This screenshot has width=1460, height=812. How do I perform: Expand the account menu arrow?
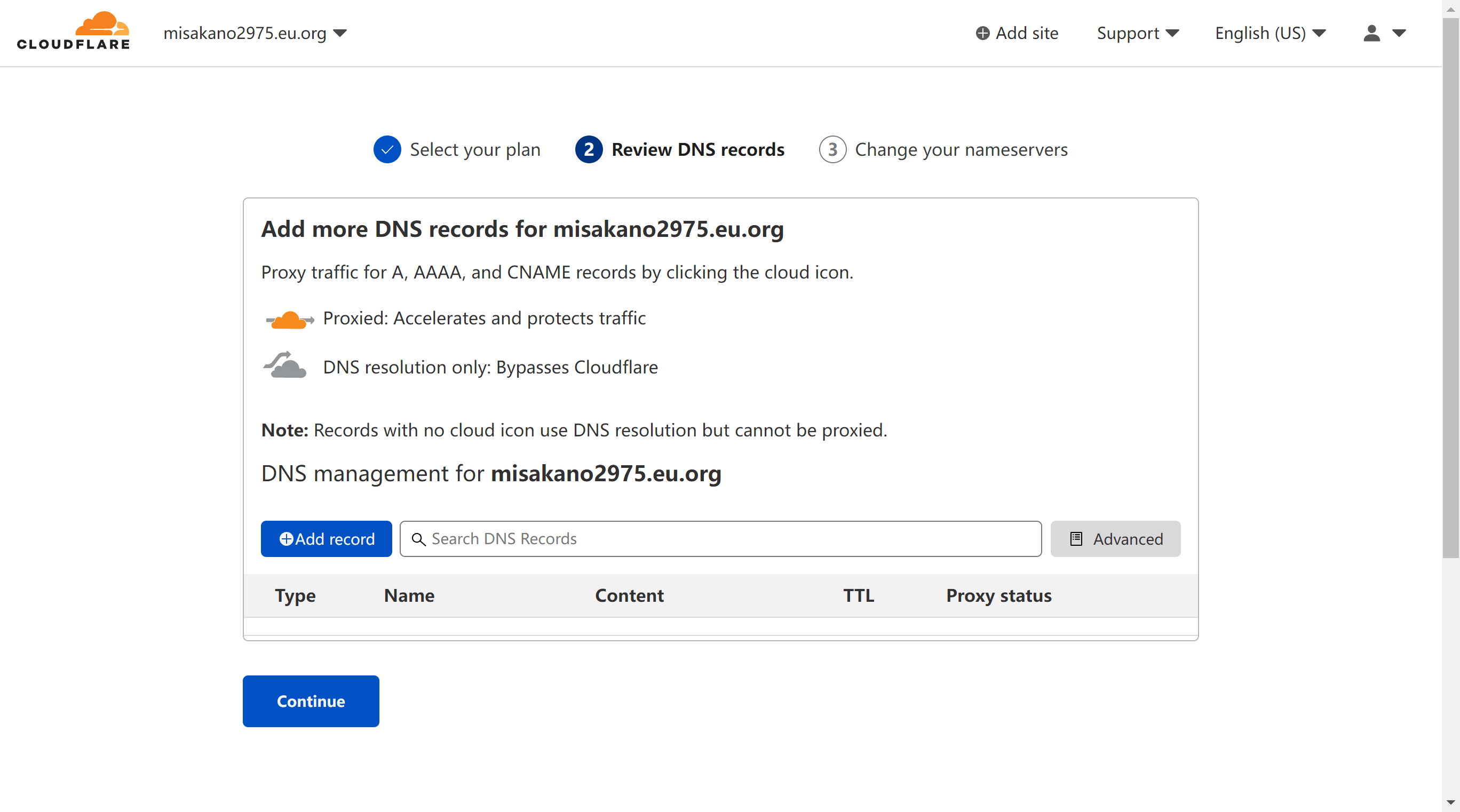click(1399, 34)
